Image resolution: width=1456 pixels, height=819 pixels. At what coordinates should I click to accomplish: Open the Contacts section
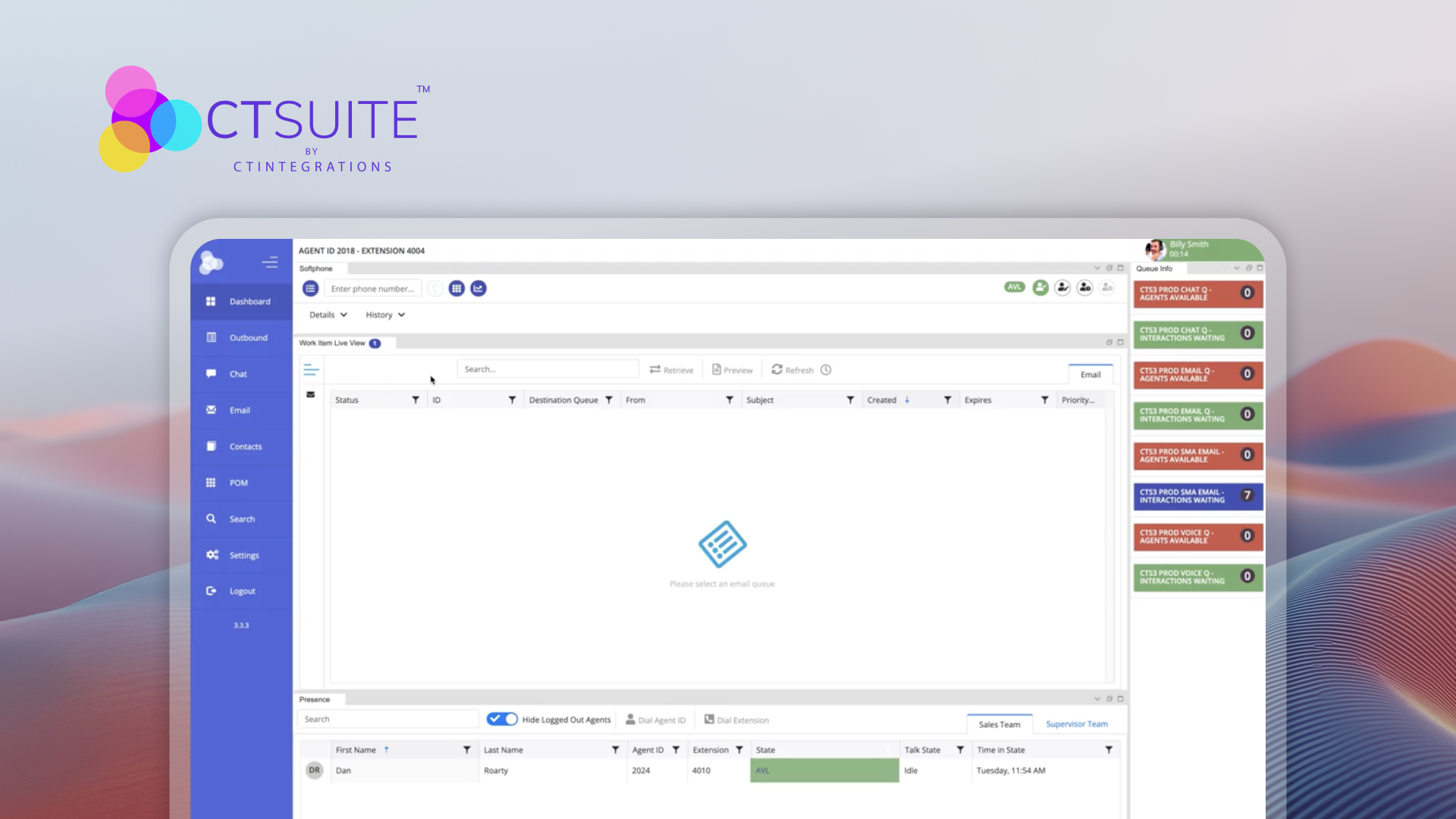coord(241,447)
